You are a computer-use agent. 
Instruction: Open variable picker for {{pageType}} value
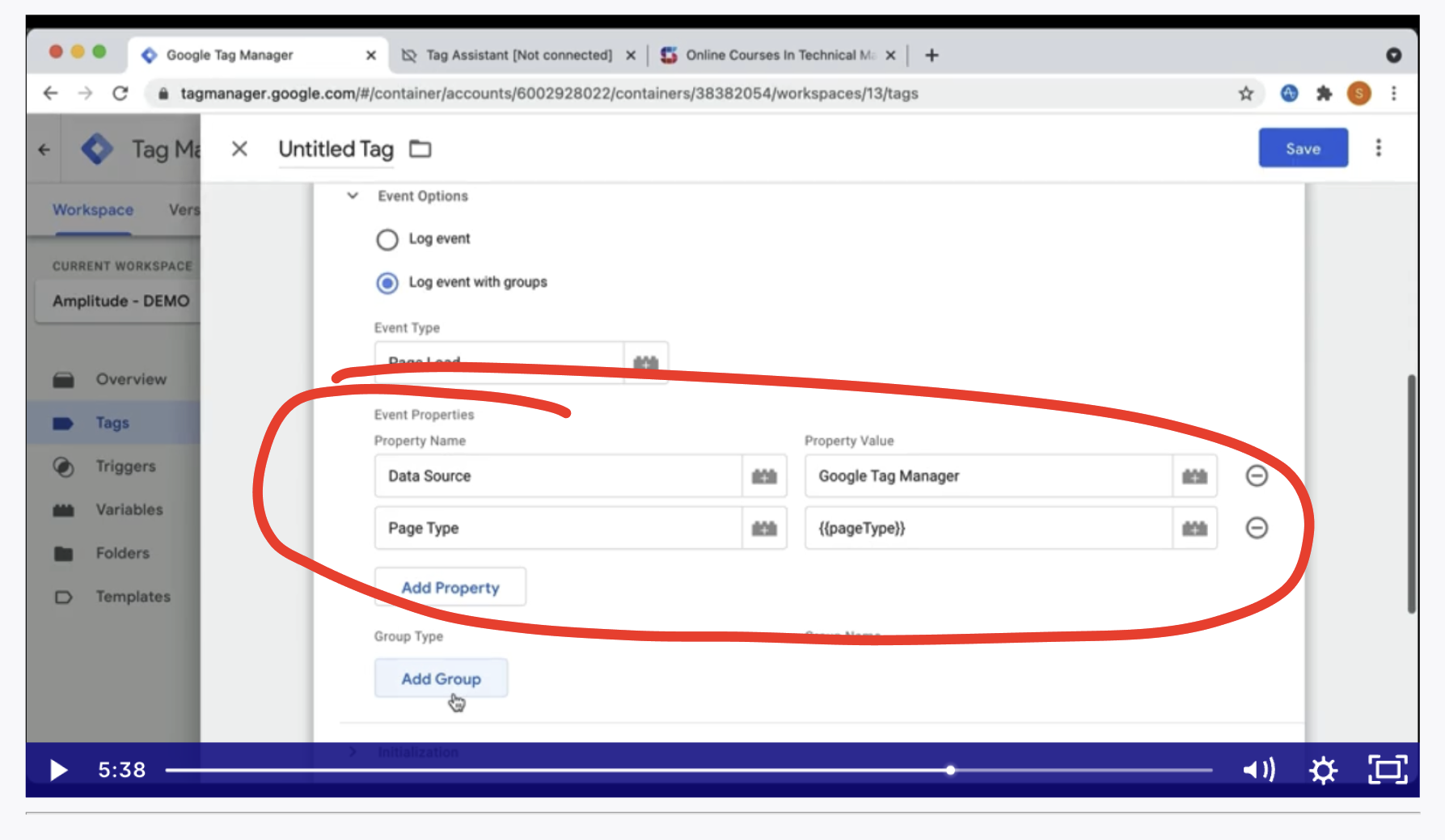pyautogui.click(x=1194, y=528)
